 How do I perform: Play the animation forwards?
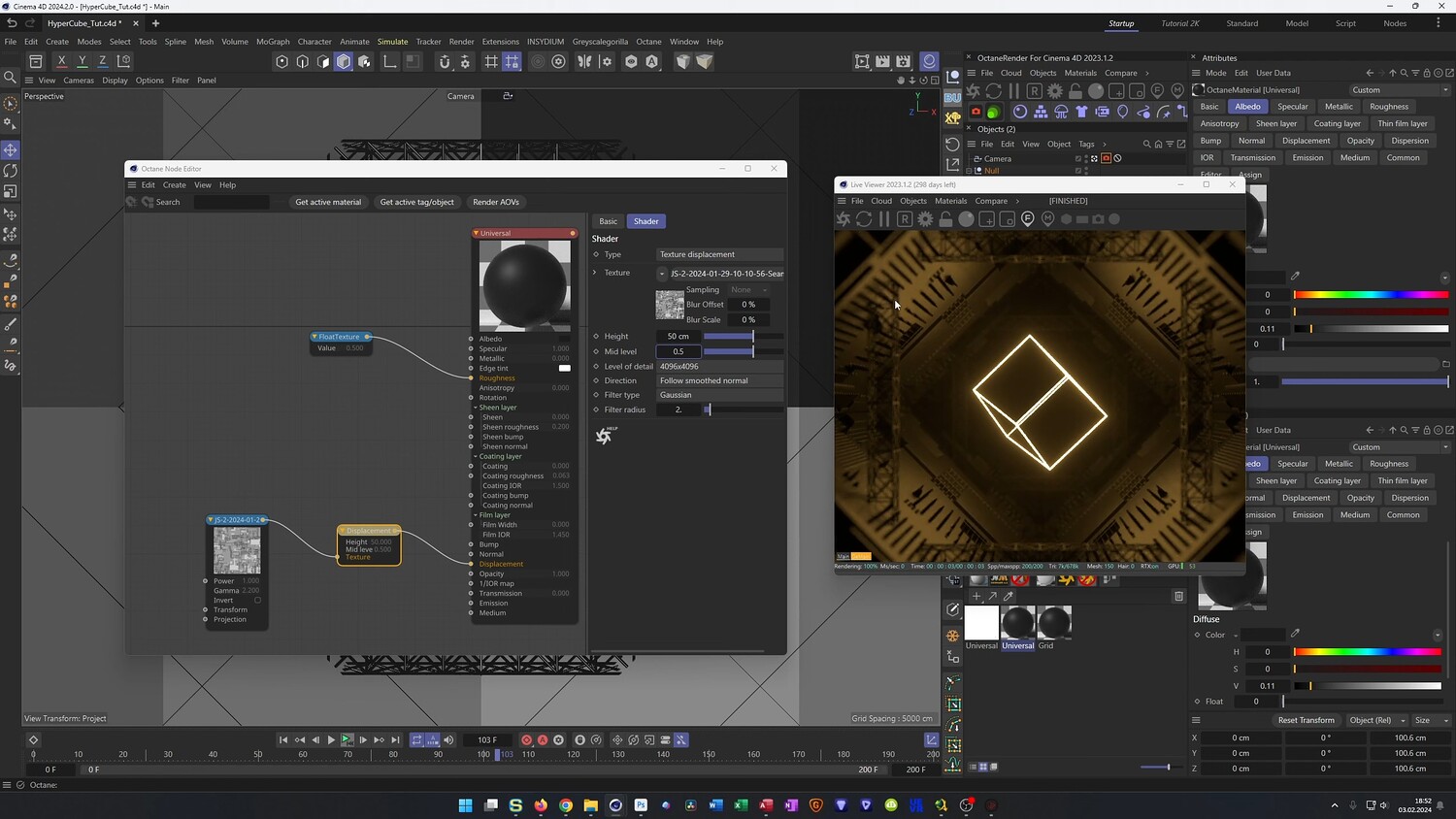click(x=331, y=740)
